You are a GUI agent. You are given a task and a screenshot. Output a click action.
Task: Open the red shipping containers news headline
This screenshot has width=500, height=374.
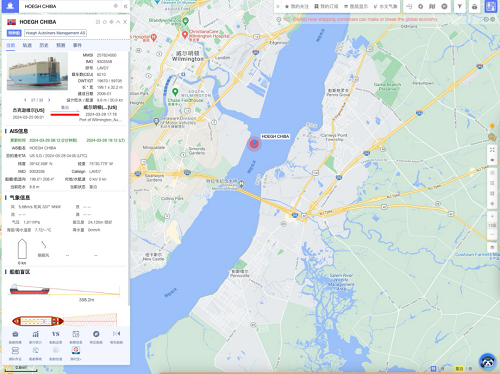365,19
